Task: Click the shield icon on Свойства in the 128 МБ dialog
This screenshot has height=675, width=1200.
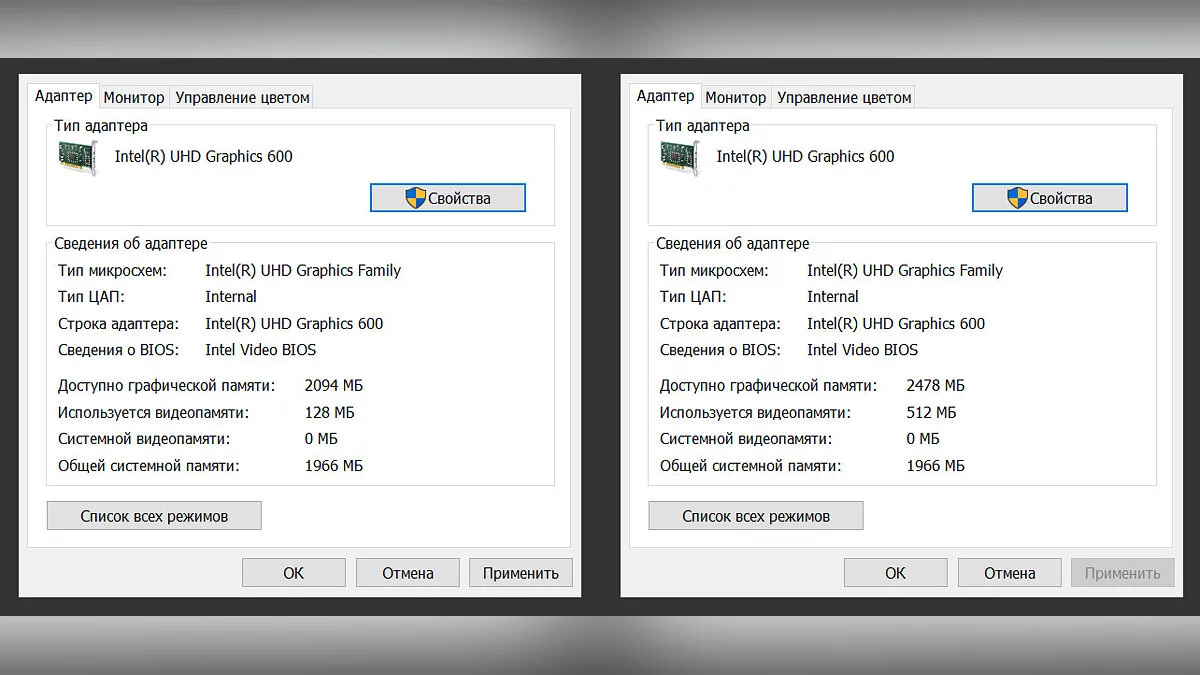Action: click(415, 198)
